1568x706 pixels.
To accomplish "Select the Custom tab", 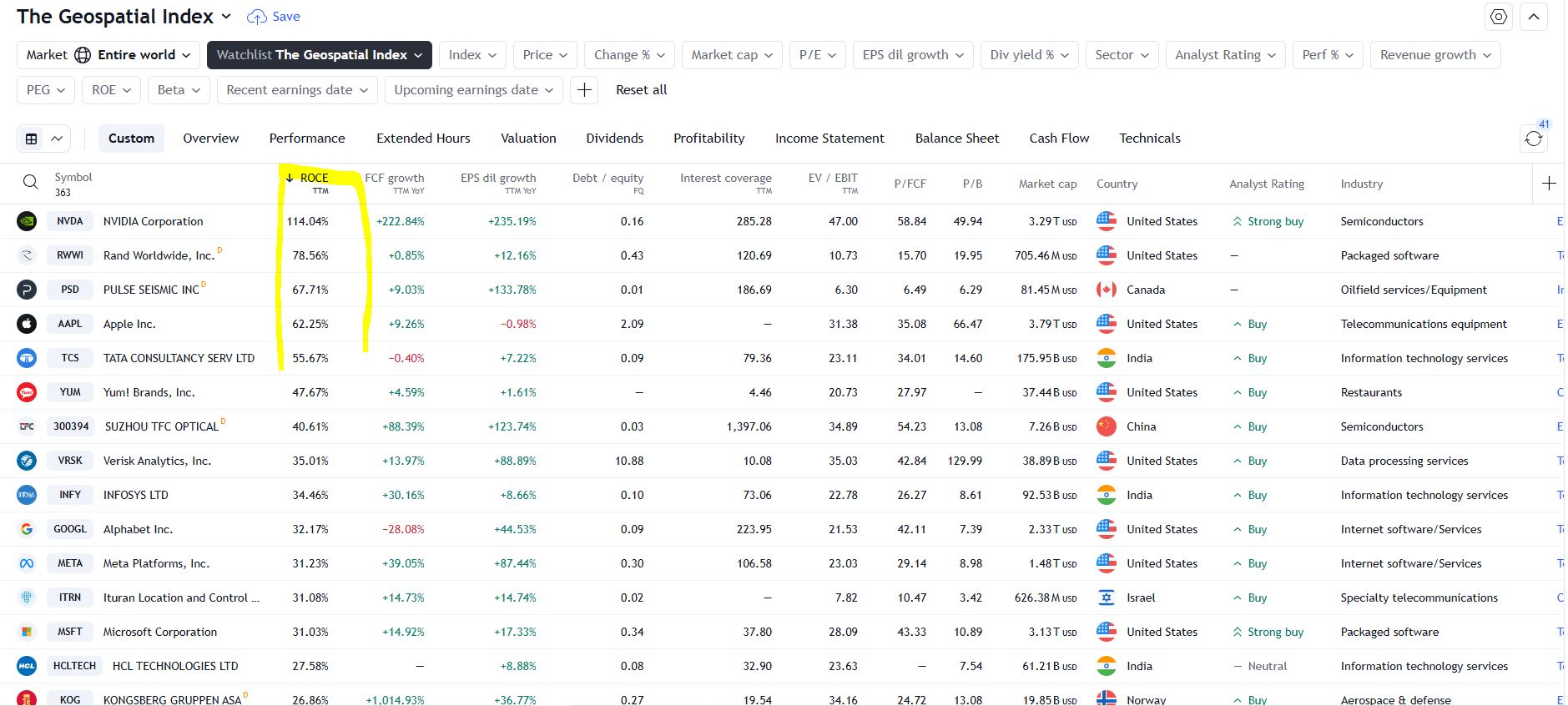I will click(x=131, y=139).
